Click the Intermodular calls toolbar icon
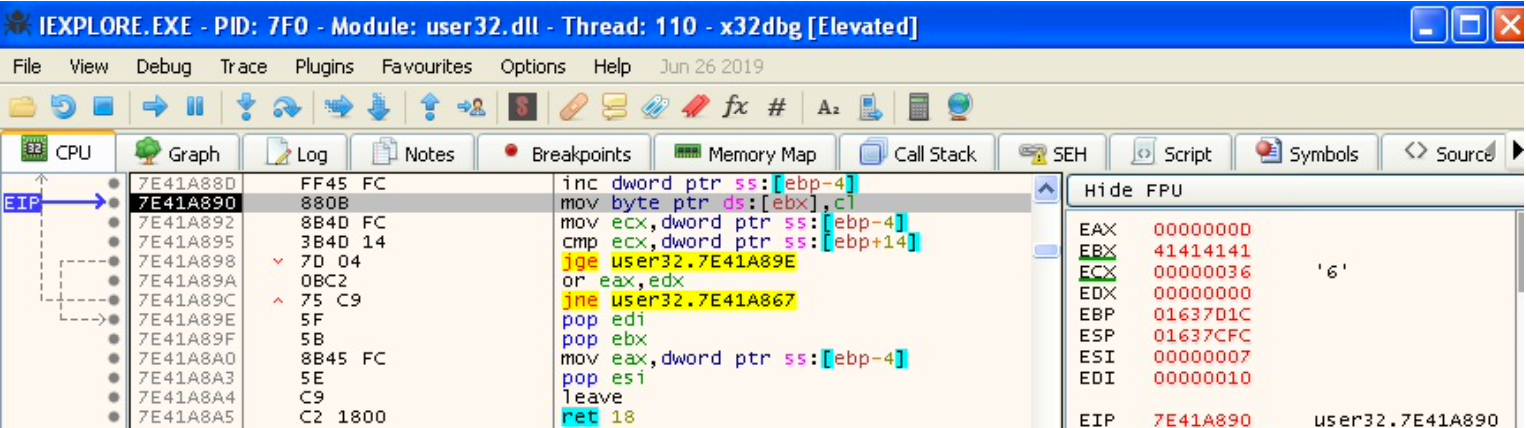1526x428 pixels. (x=870, y=106)
